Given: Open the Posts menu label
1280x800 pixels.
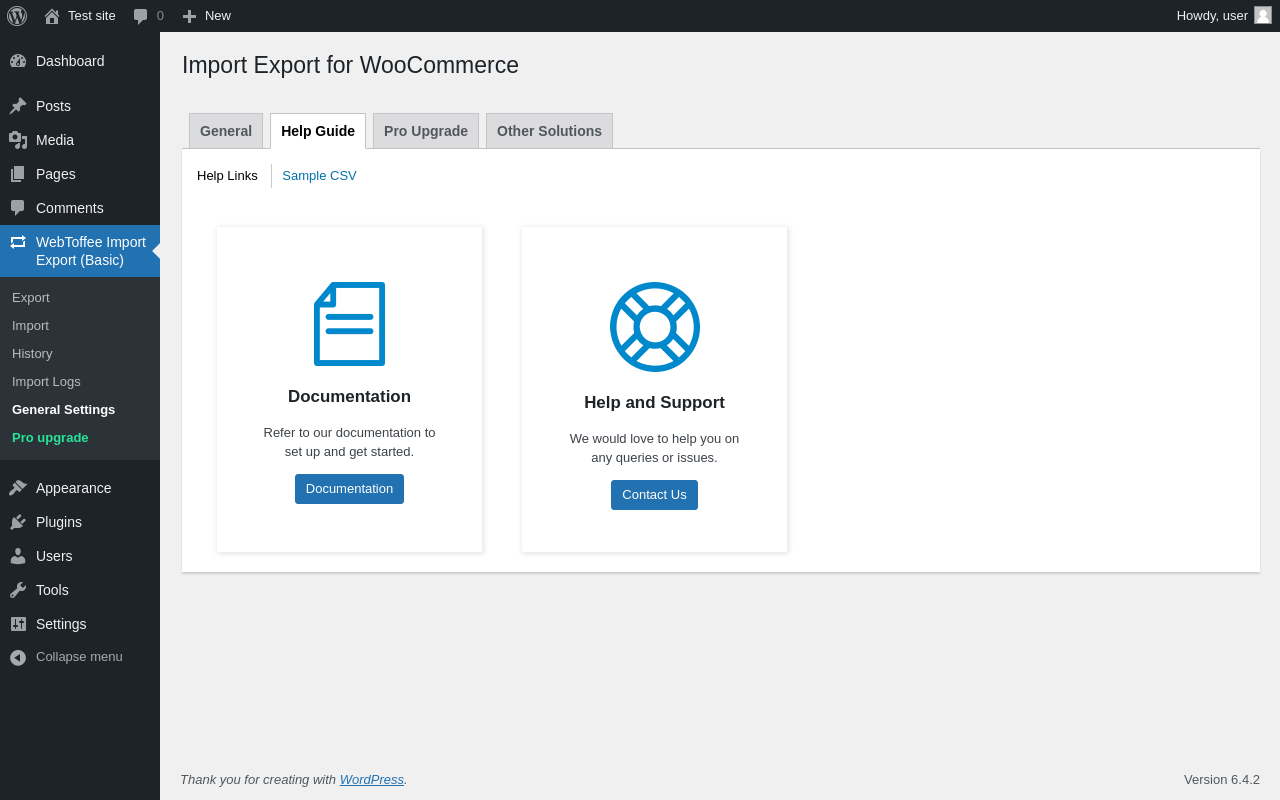Looking at the screenshot, I should [x=53, y=106].
